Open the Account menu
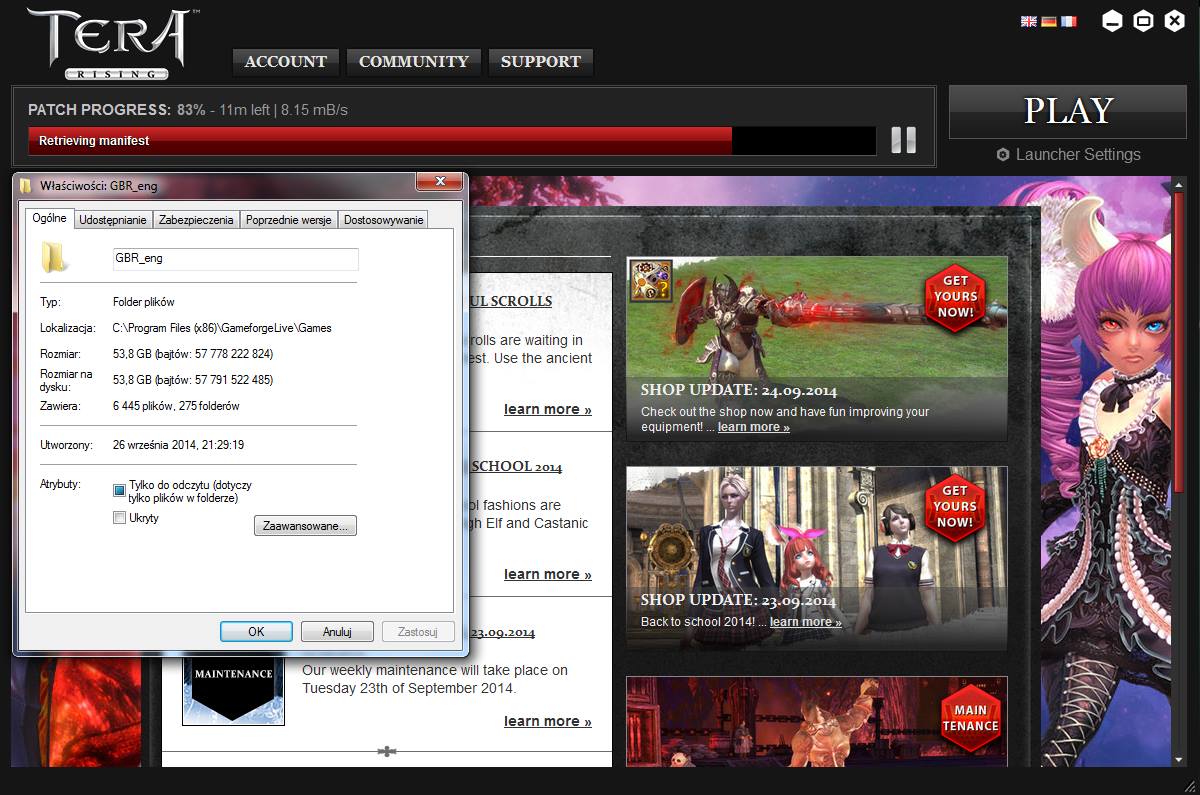 286,62
